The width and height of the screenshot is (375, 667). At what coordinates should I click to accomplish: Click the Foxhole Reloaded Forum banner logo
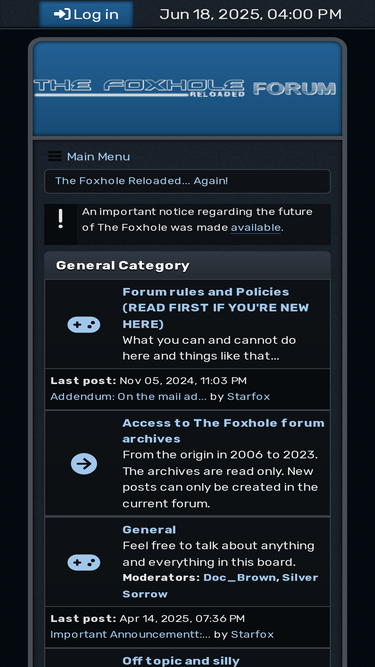coord(185,88)
